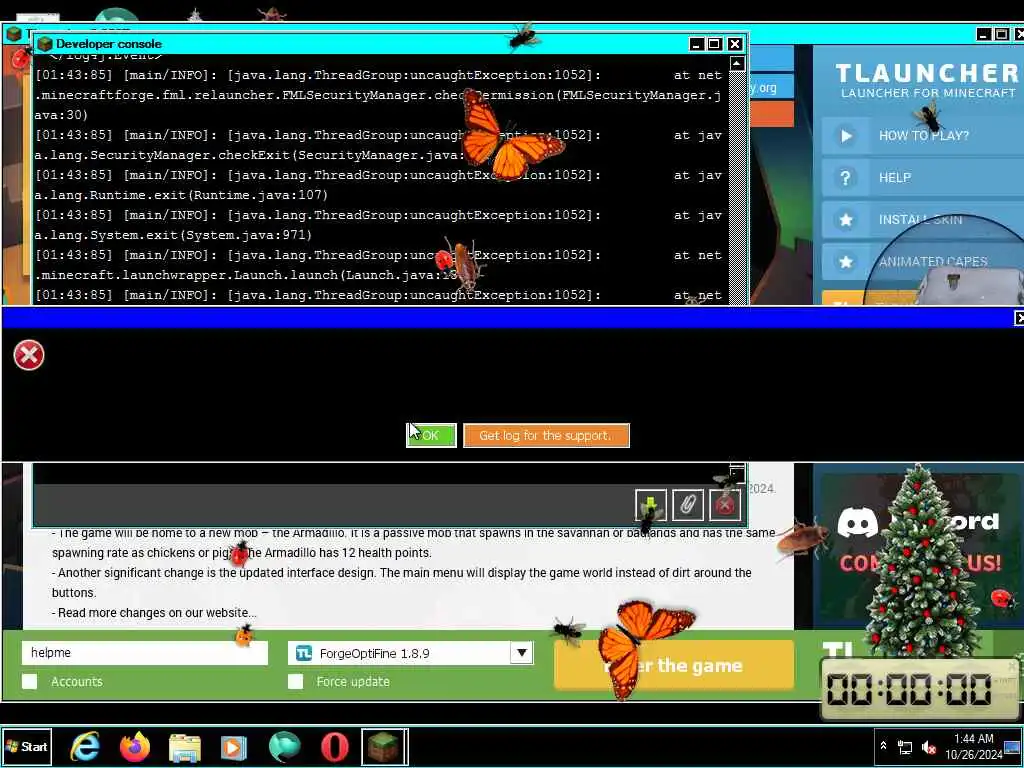Click 'Get log for the support' button
This screenshot has height=768, width=1024.
coord(546,436)
